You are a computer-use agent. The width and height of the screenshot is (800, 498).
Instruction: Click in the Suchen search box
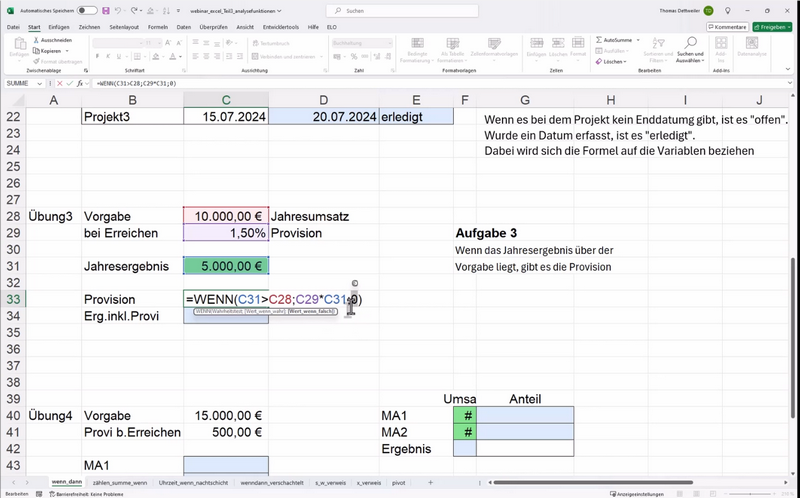[400, 10]
